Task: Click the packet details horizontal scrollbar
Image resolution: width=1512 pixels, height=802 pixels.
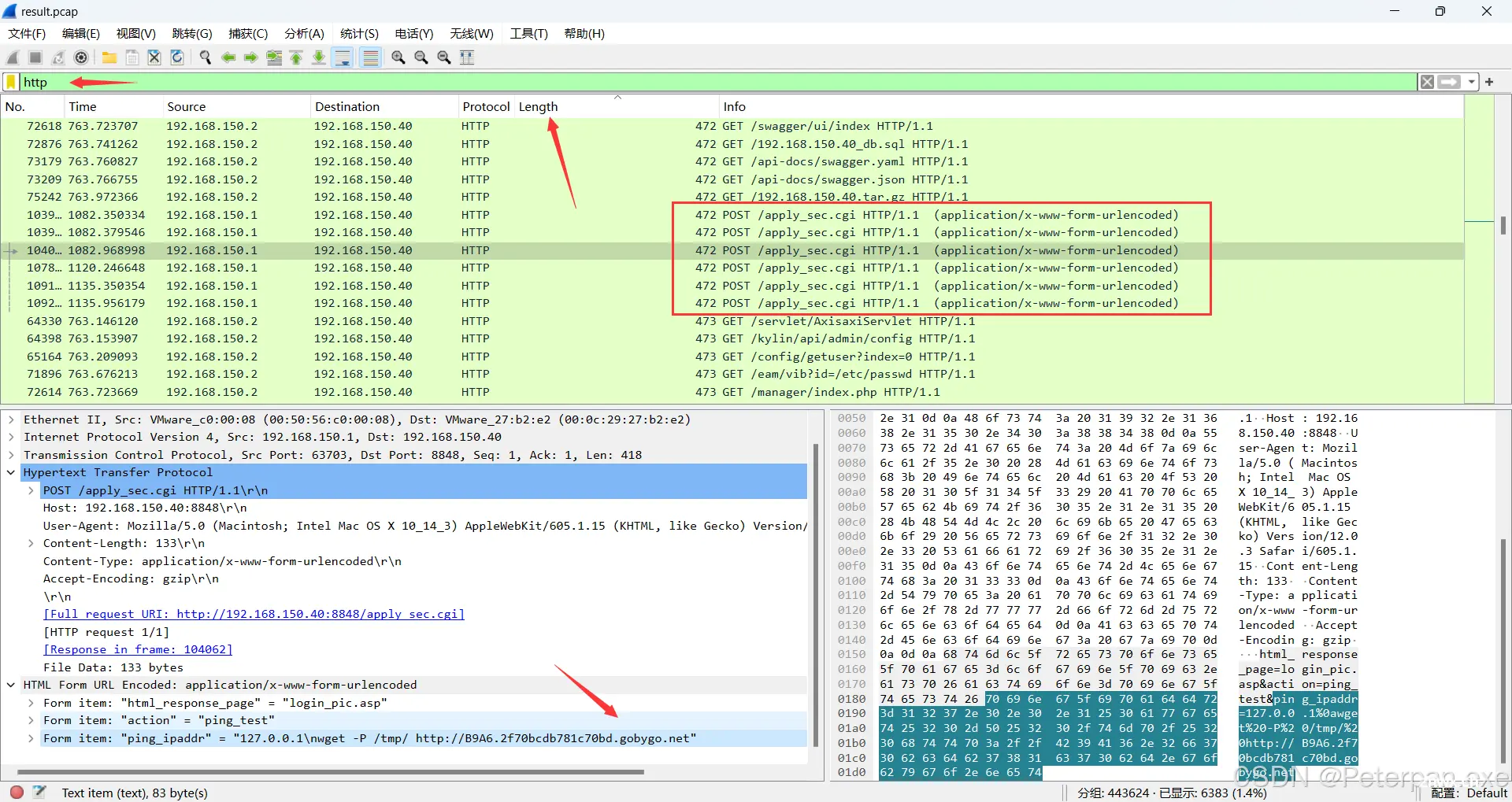Action: (331, 772)
